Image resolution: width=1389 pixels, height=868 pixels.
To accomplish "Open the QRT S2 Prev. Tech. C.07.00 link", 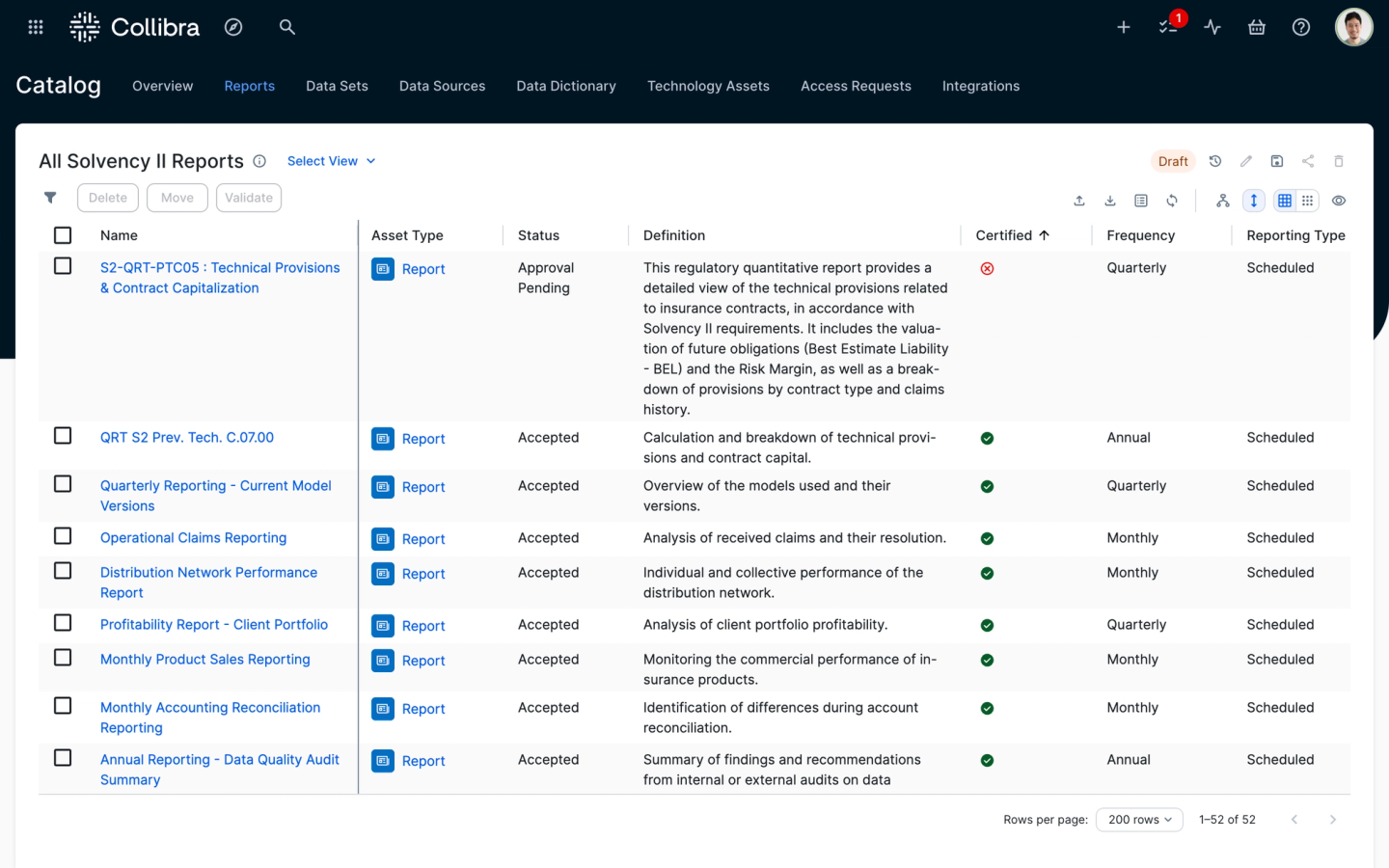I will (x=187, y=438).
